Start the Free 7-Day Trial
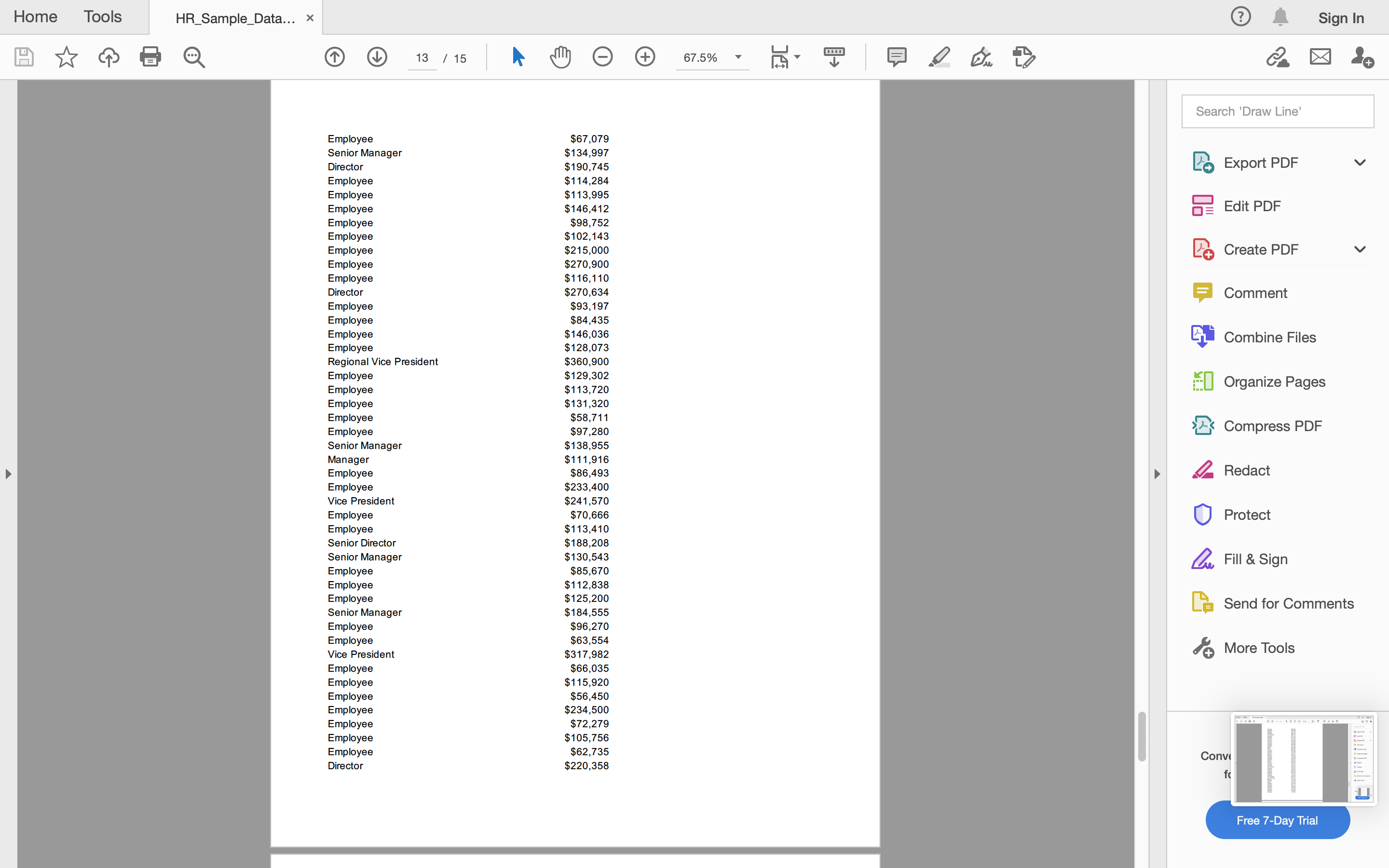The image size is (1389, 868). click(x=1277, y=820)
